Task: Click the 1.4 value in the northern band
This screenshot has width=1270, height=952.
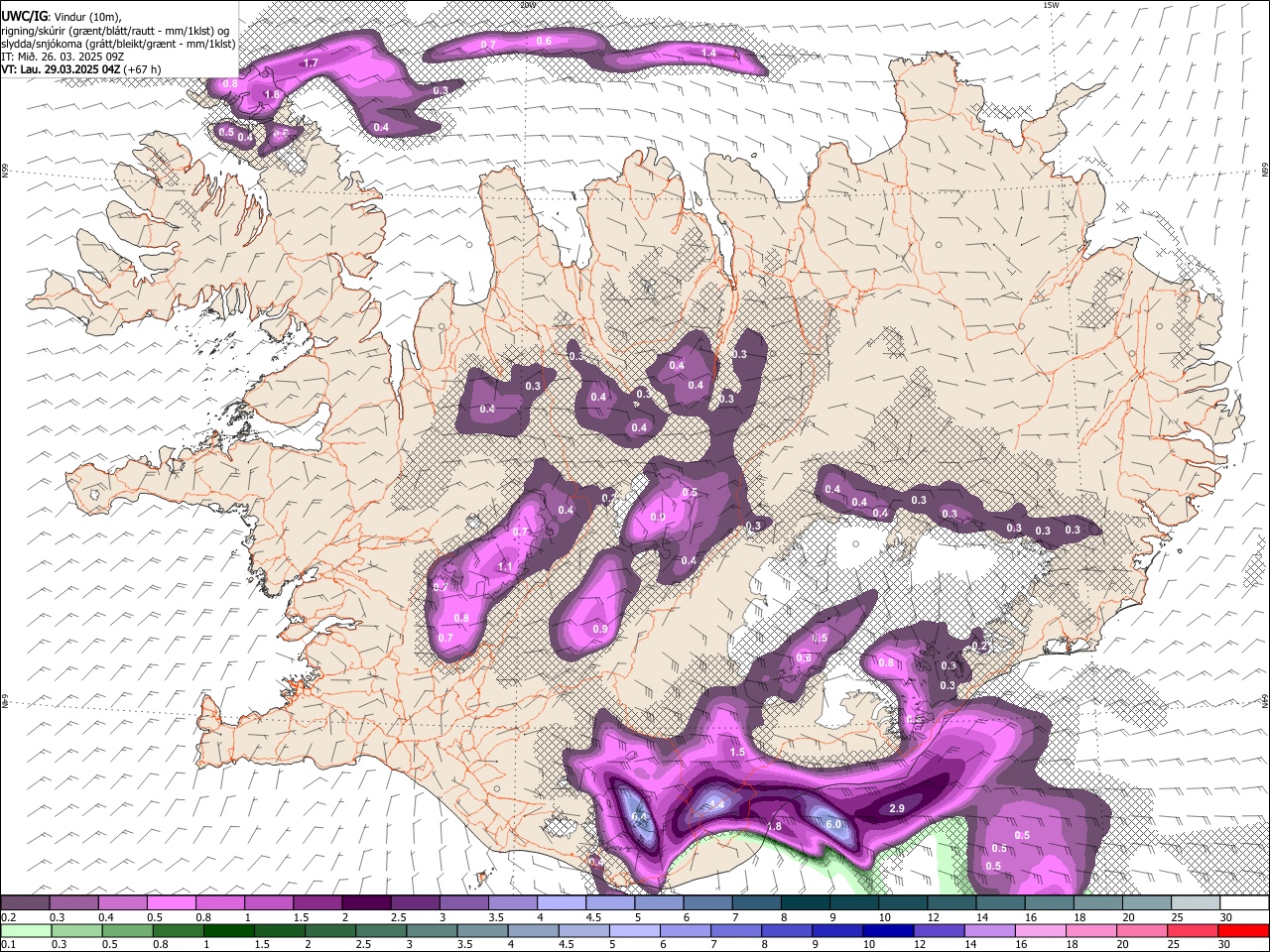Action: [x=708, y=53]
